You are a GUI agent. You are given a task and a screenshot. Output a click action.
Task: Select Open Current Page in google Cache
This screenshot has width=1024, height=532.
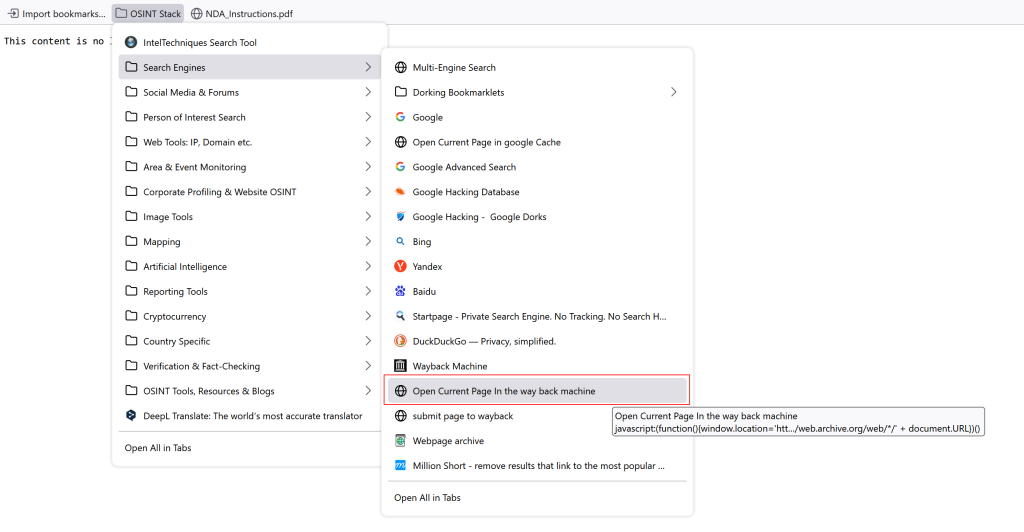coord(537,142)
